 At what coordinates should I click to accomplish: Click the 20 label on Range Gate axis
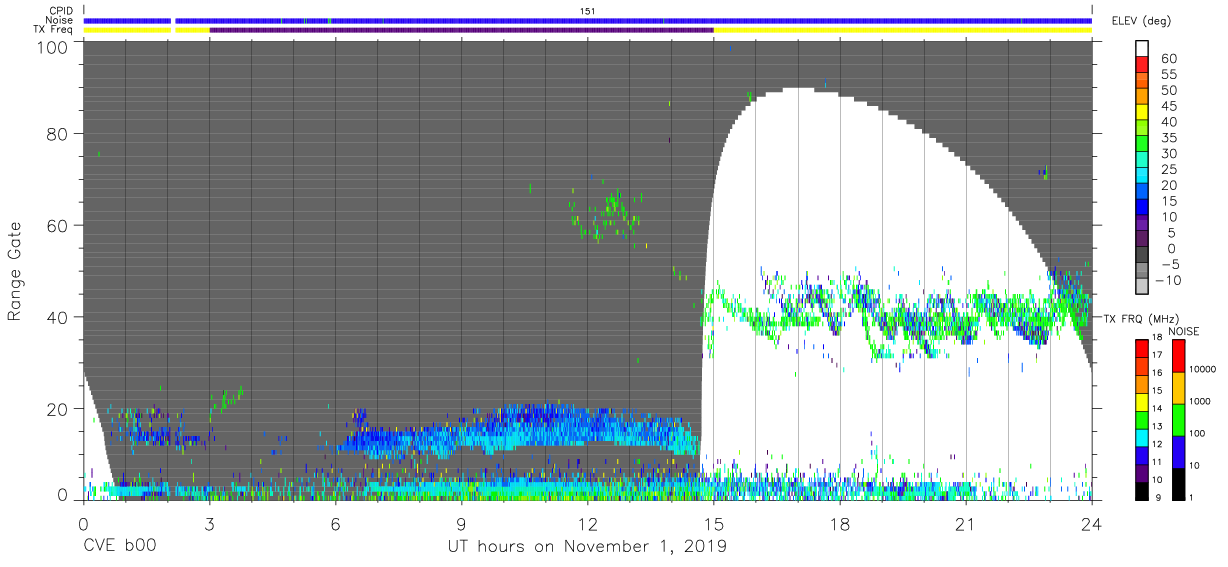click(x=58, y=408)
